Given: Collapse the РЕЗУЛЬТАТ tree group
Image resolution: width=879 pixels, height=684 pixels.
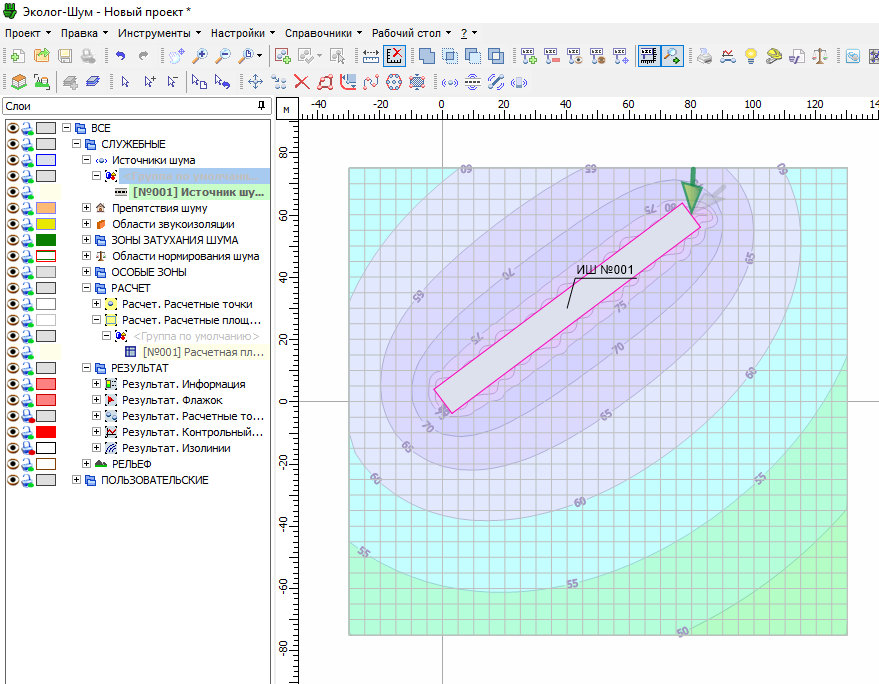Looking at the screenshot, I should (87, 368).
